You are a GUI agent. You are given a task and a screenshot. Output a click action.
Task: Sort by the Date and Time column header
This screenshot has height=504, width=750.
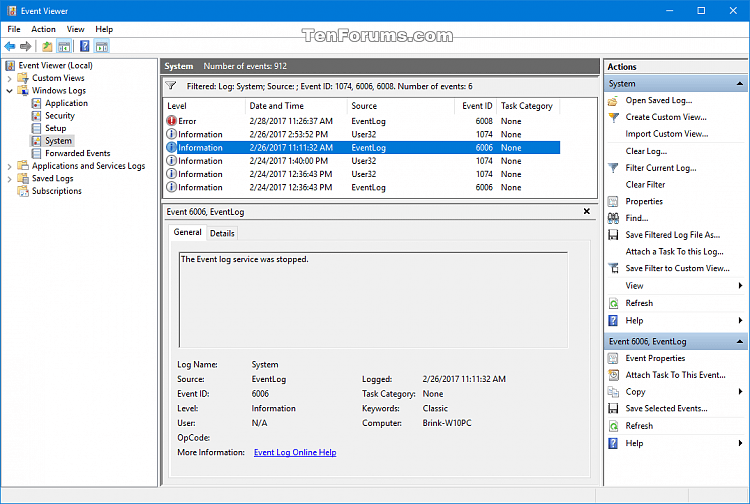[x=297, y=106]
